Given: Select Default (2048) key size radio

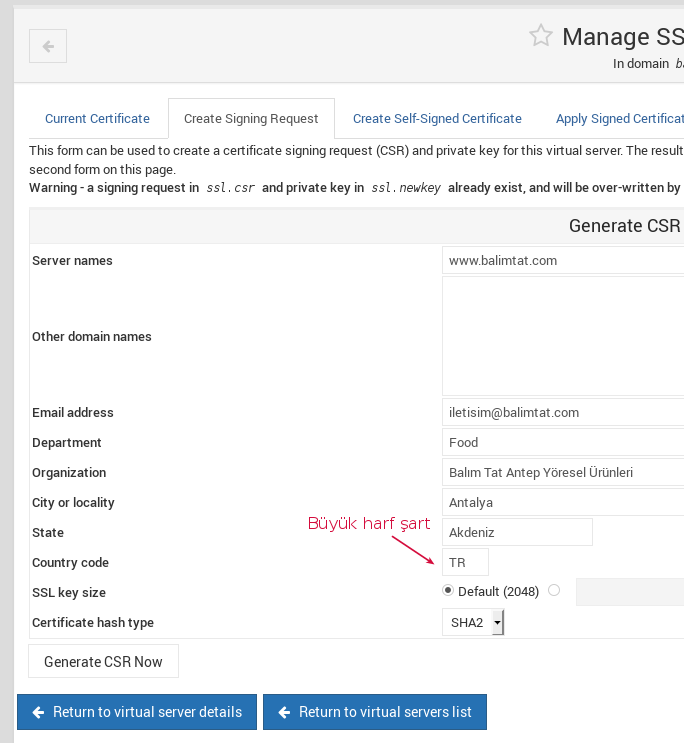Looking at the screenshot, I should (x=448, y=591).
